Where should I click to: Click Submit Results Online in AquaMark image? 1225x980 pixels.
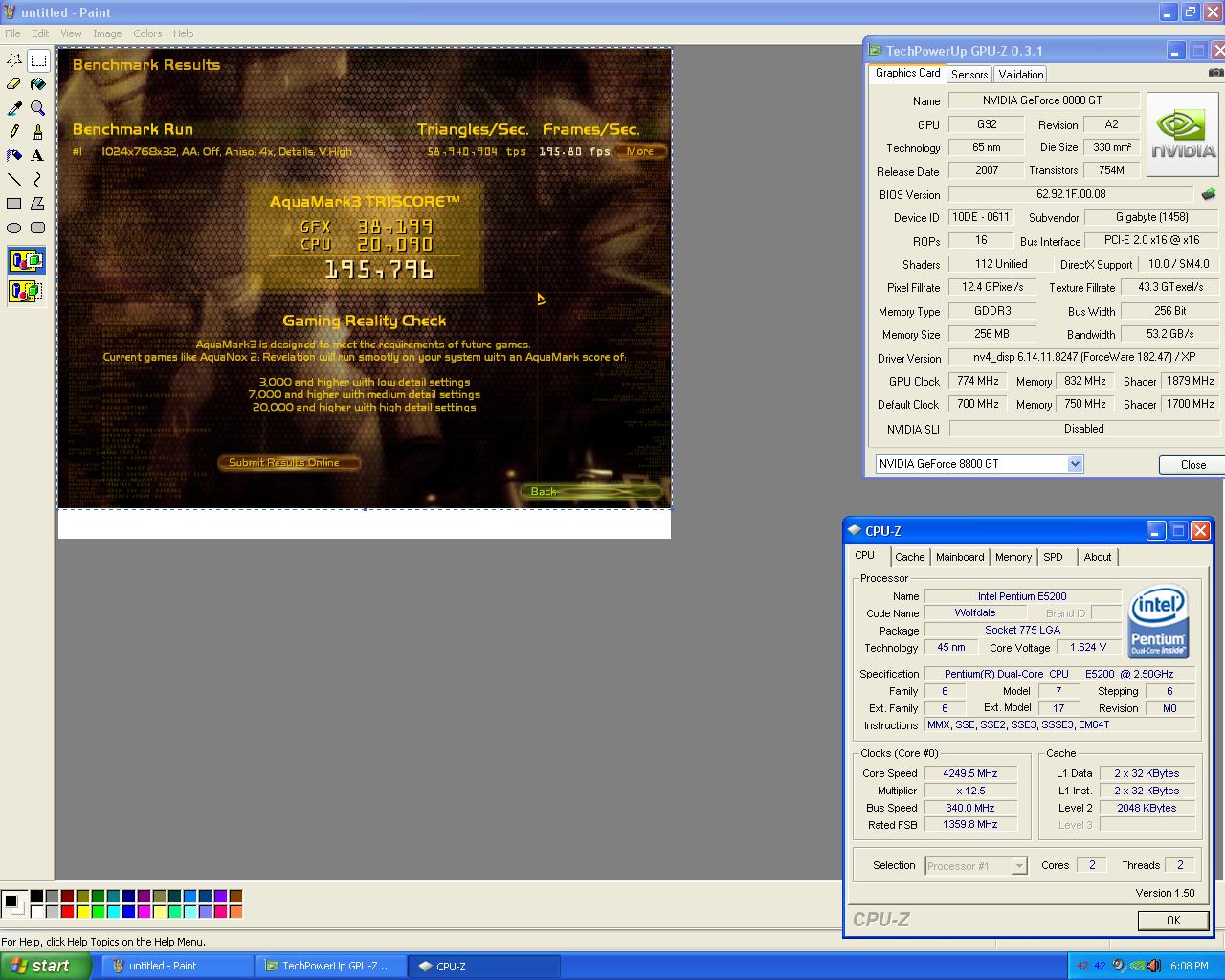click(x=289, y=463)
